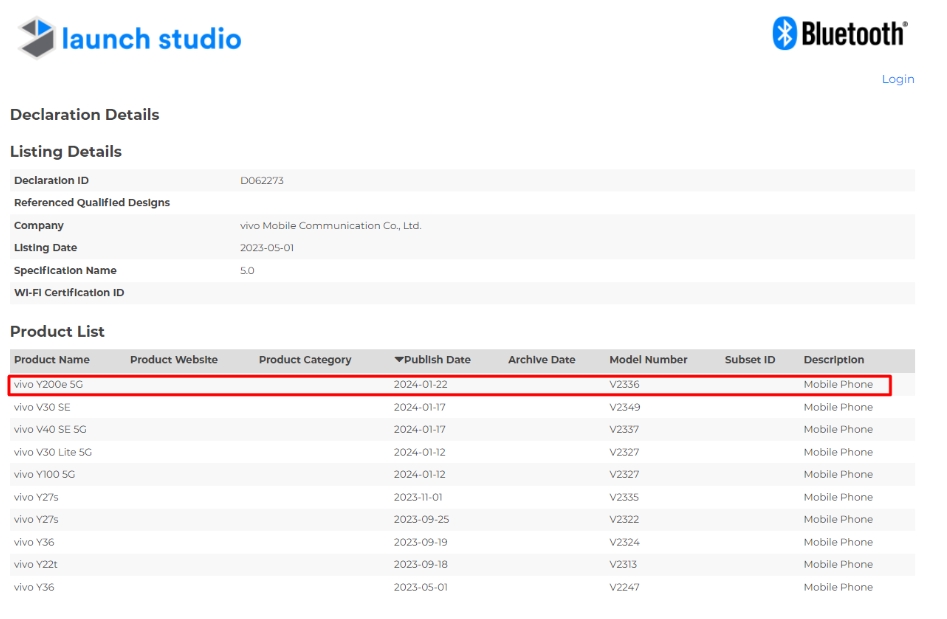
Task: Select the vivo Y22t product name
Action: coord(36,565)
